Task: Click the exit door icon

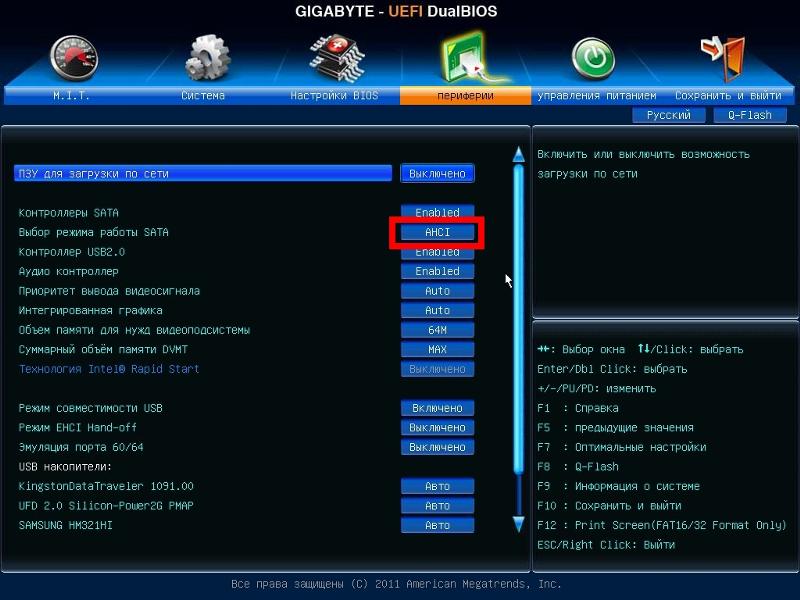Action: 724,58
